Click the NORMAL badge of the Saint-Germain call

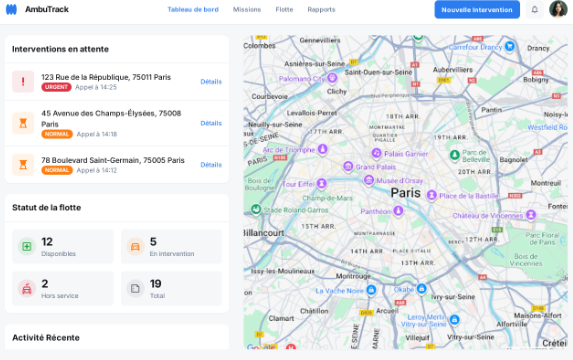(57, 170)
